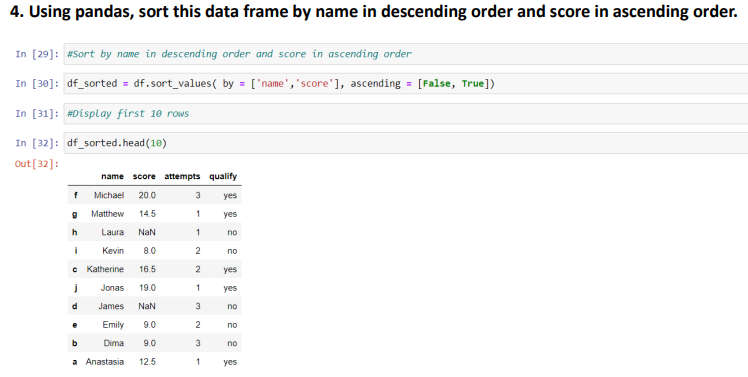The height and width of the screenshot is (377, 748).
Task: Select the Michael cell in row f
Action: point(109,195)
